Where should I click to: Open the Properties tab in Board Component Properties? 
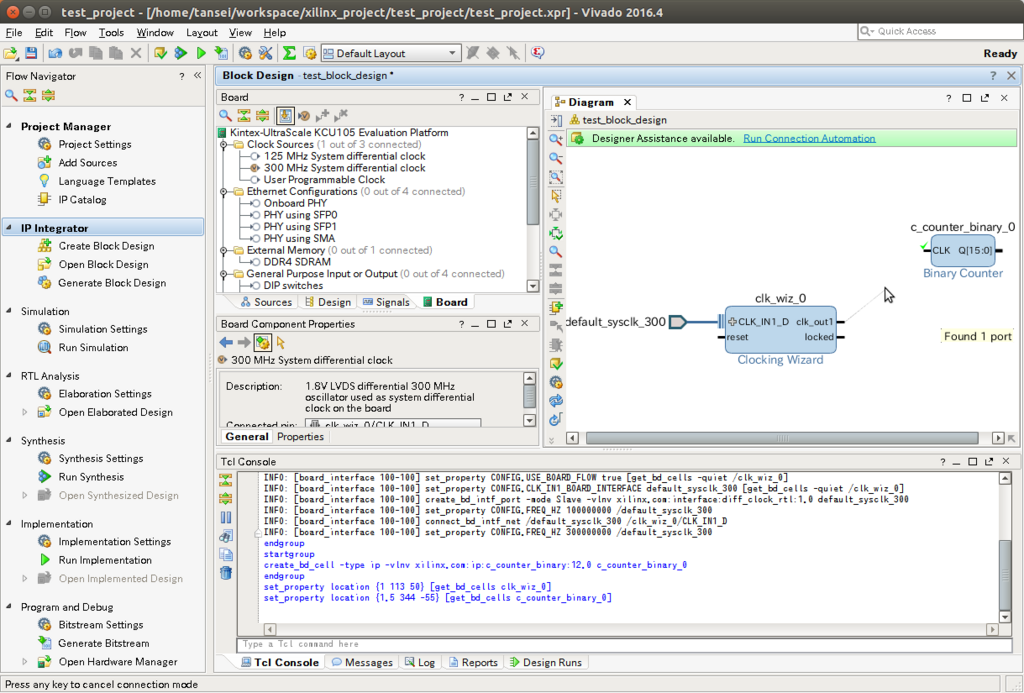pos(300,437)
